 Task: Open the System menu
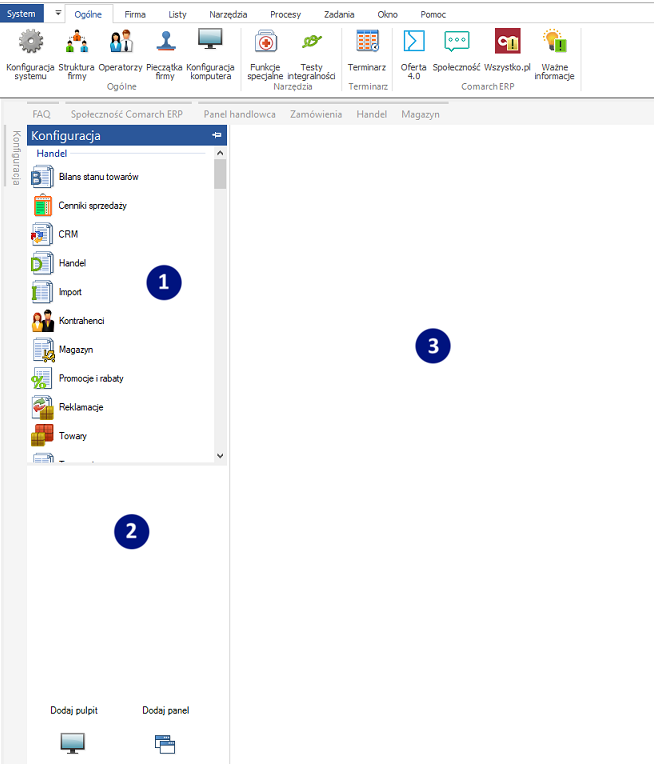point(21,14)
